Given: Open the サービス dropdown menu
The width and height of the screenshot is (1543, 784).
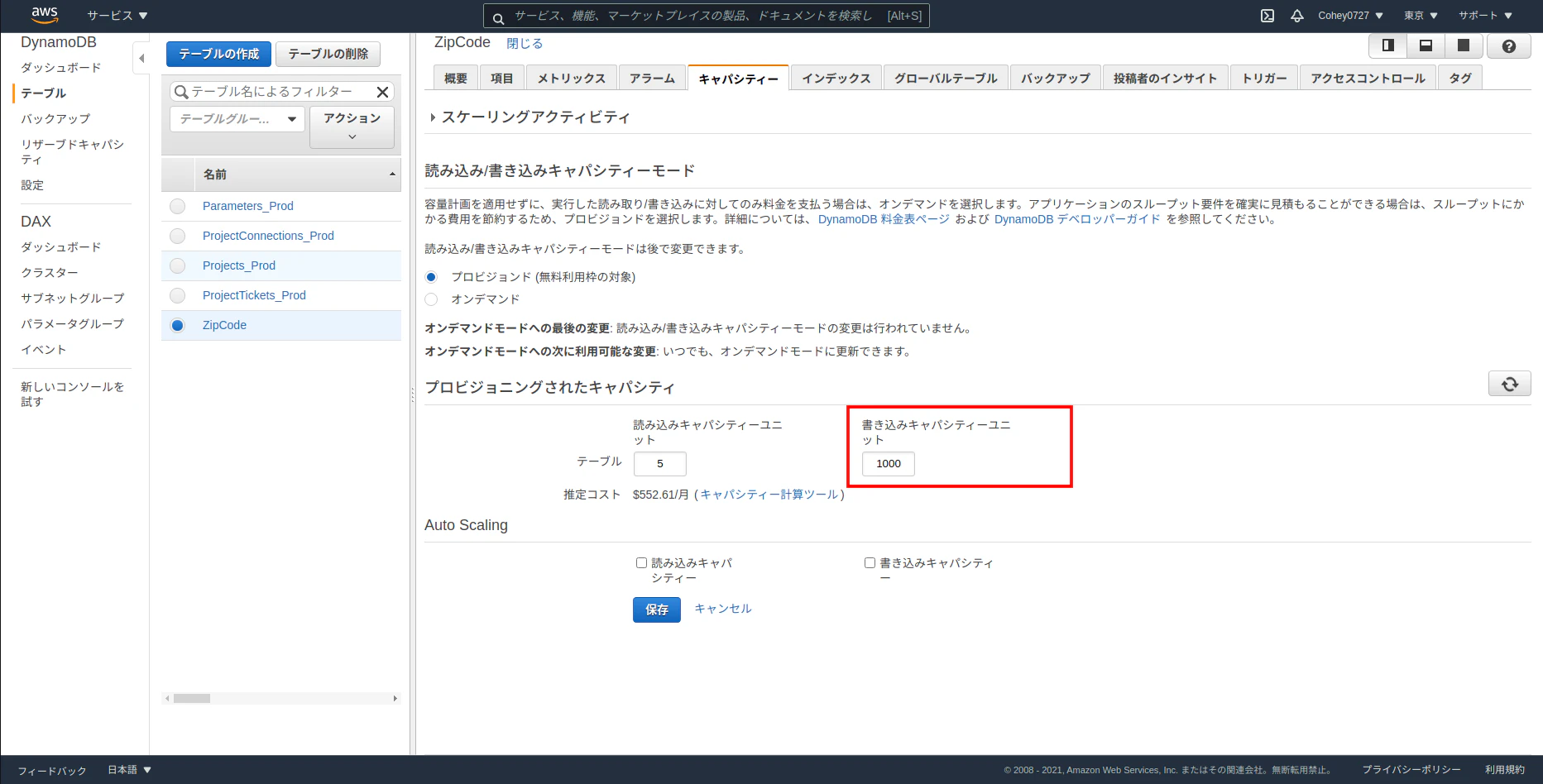Looking at the screenshot, I should pos(117,16).
